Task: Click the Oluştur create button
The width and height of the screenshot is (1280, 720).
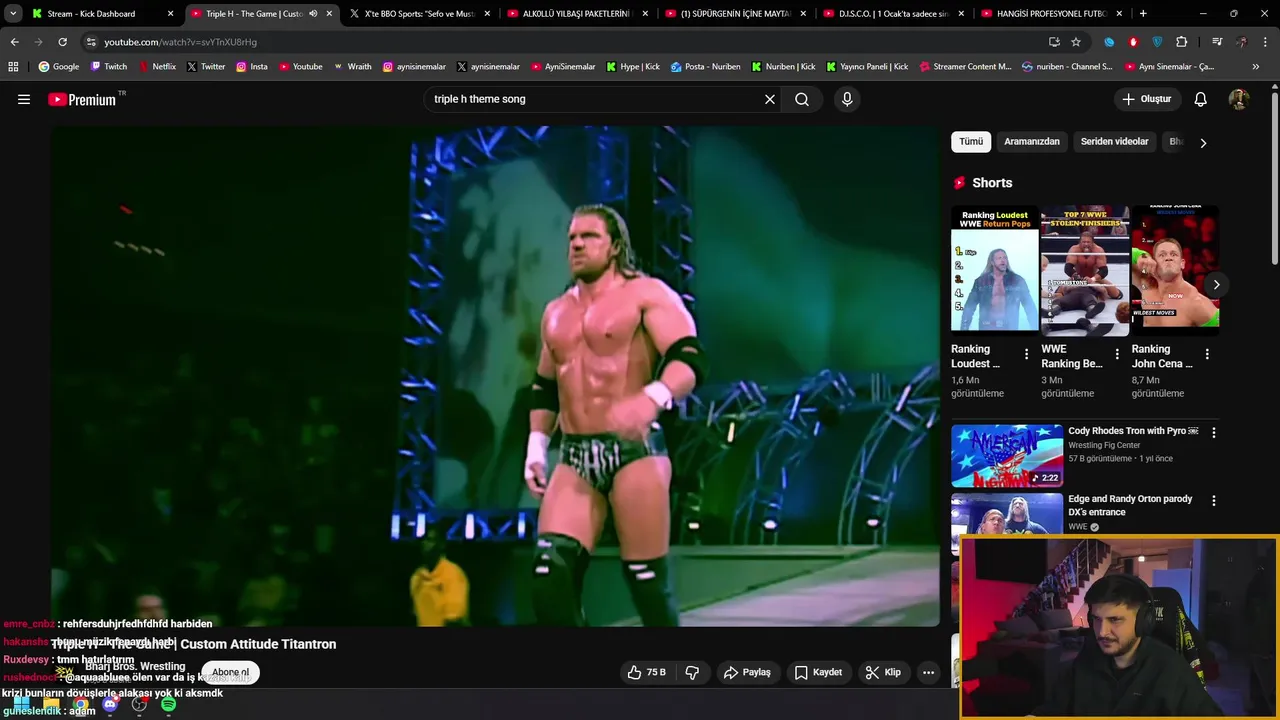Action: pyautogui.click(x=1146, y=99)
